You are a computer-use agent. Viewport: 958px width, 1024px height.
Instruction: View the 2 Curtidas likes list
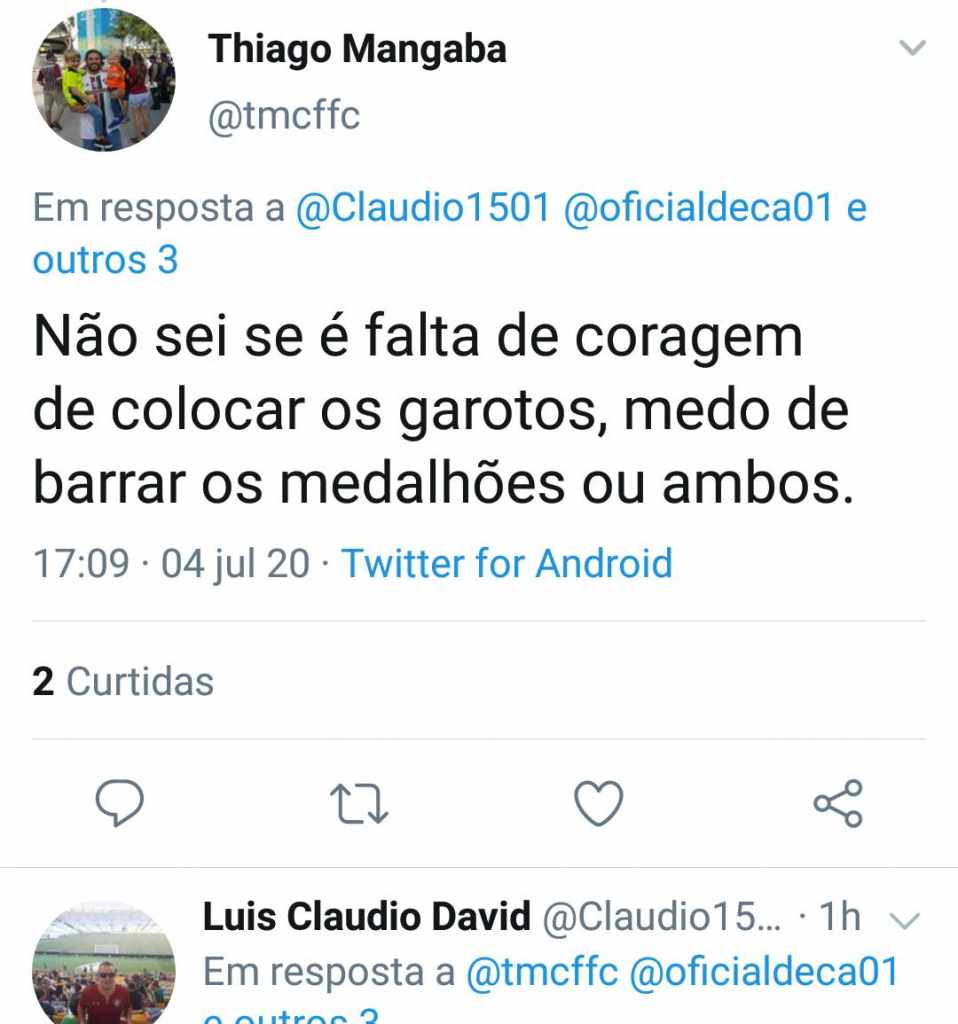click(123, 681)
